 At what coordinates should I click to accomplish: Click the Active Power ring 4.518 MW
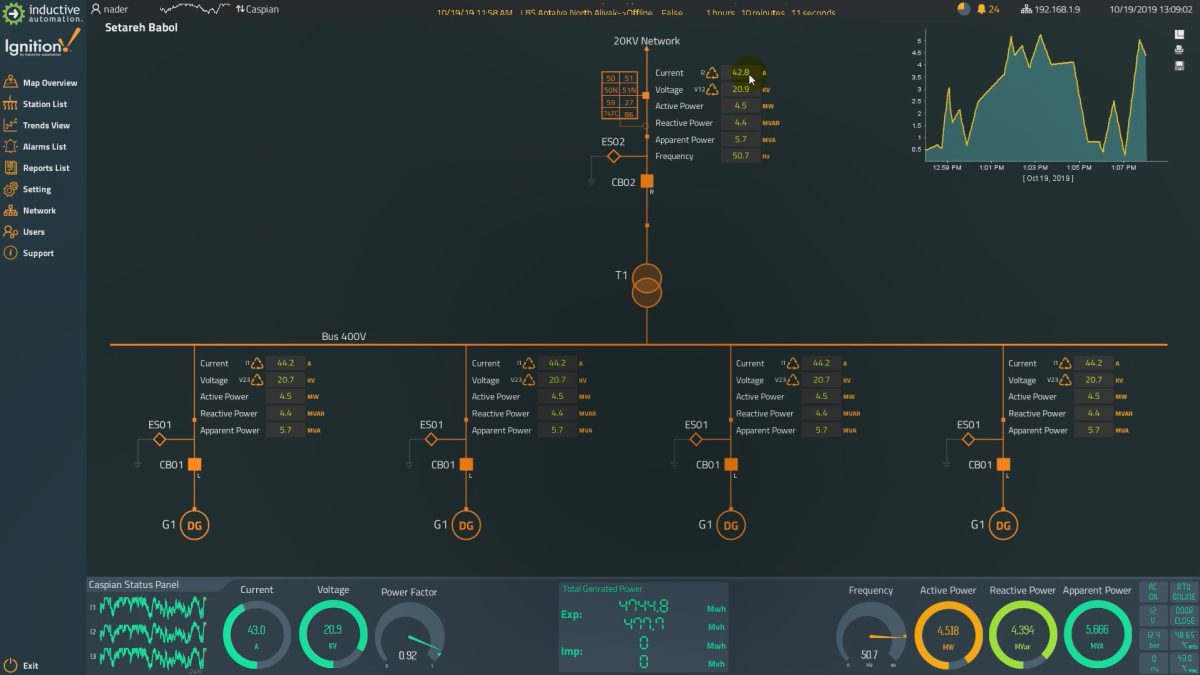click(x=948, y=635)
